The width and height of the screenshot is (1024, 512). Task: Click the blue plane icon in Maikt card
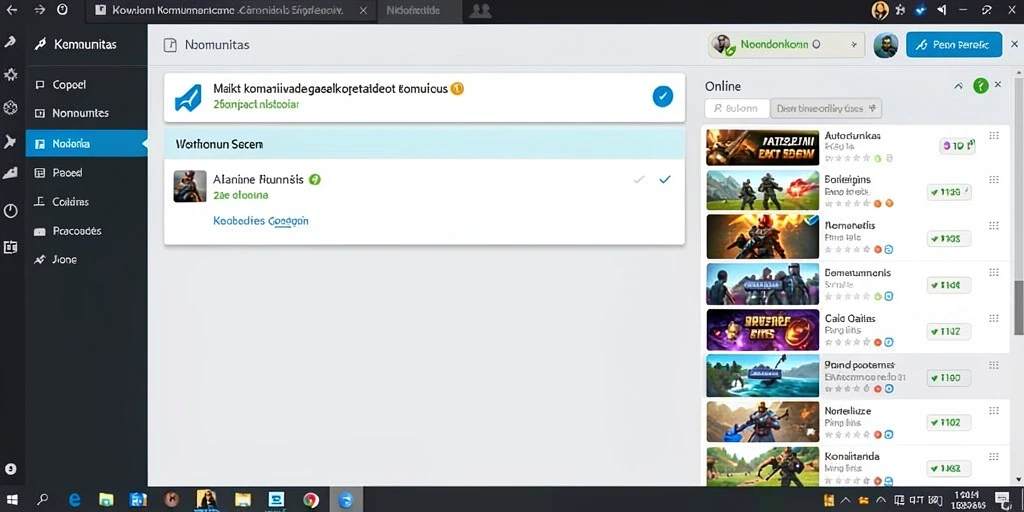click(187, 98)
